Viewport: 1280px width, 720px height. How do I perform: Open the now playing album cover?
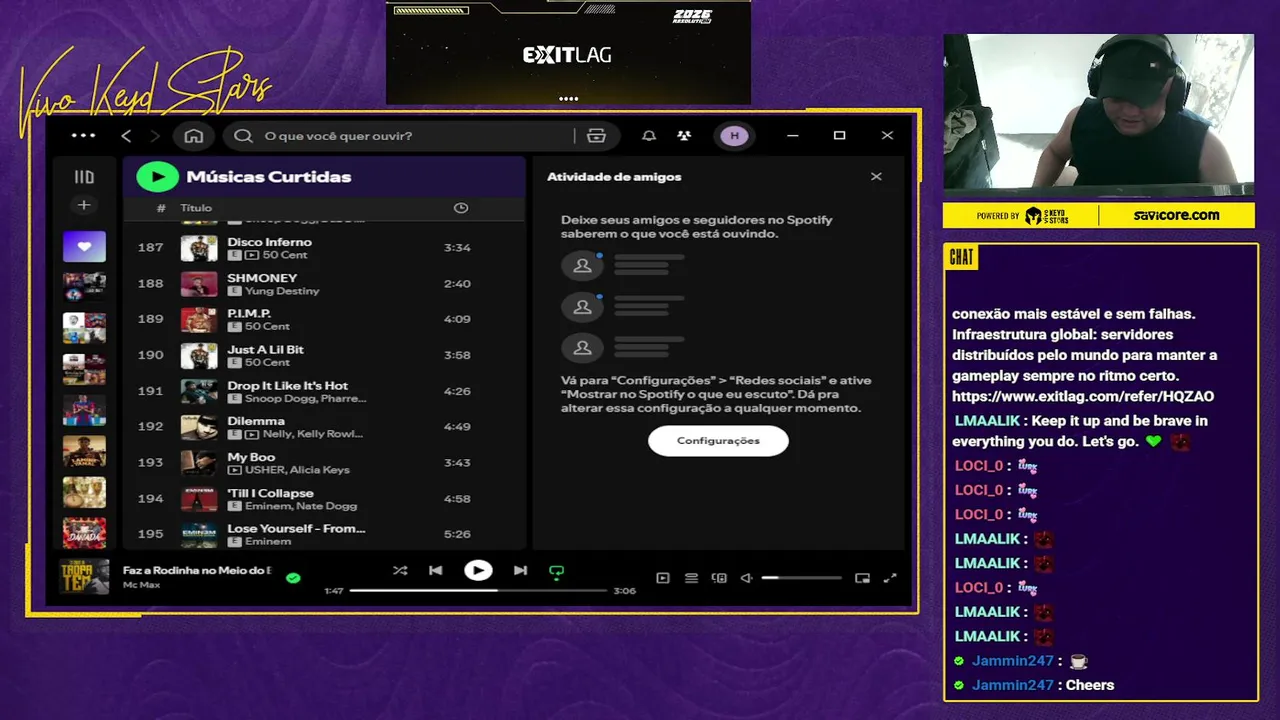click(x=84, y=577)
